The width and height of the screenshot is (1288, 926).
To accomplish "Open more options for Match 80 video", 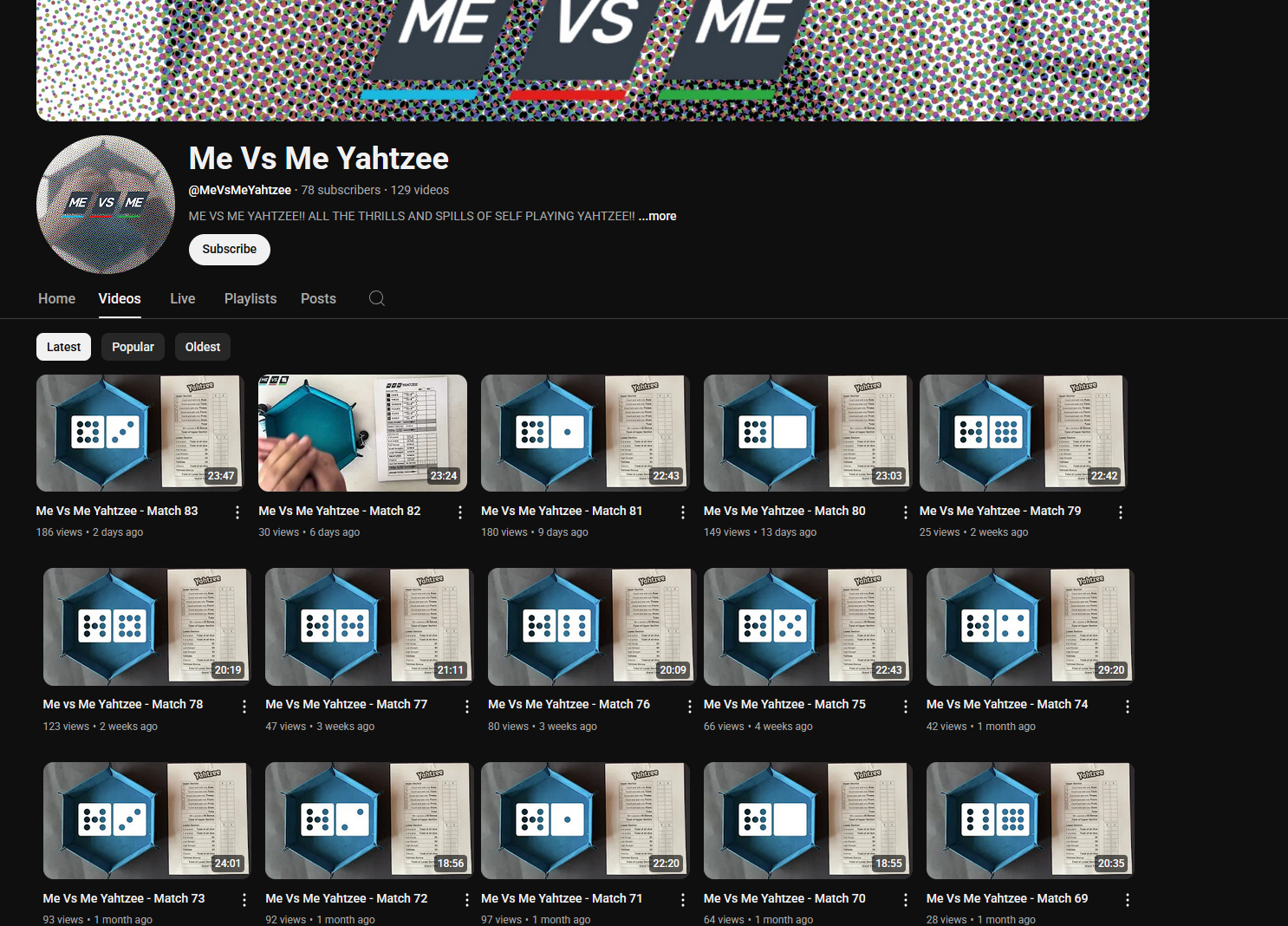I will [x=906, y=512].
